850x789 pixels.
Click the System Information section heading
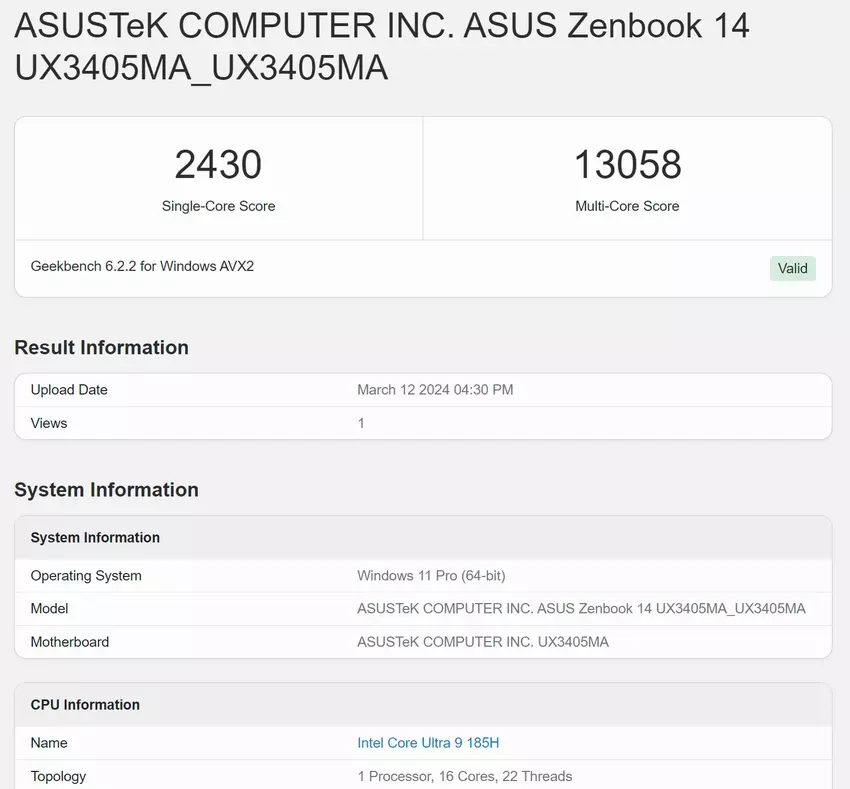tap(106, 490)
